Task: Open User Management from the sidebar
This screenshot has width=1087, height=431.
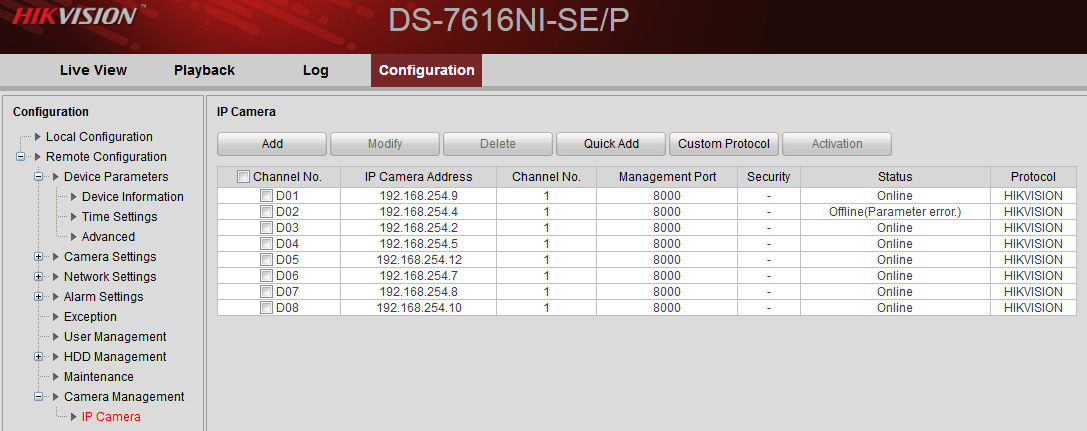Action: click(x=115, y=337)
